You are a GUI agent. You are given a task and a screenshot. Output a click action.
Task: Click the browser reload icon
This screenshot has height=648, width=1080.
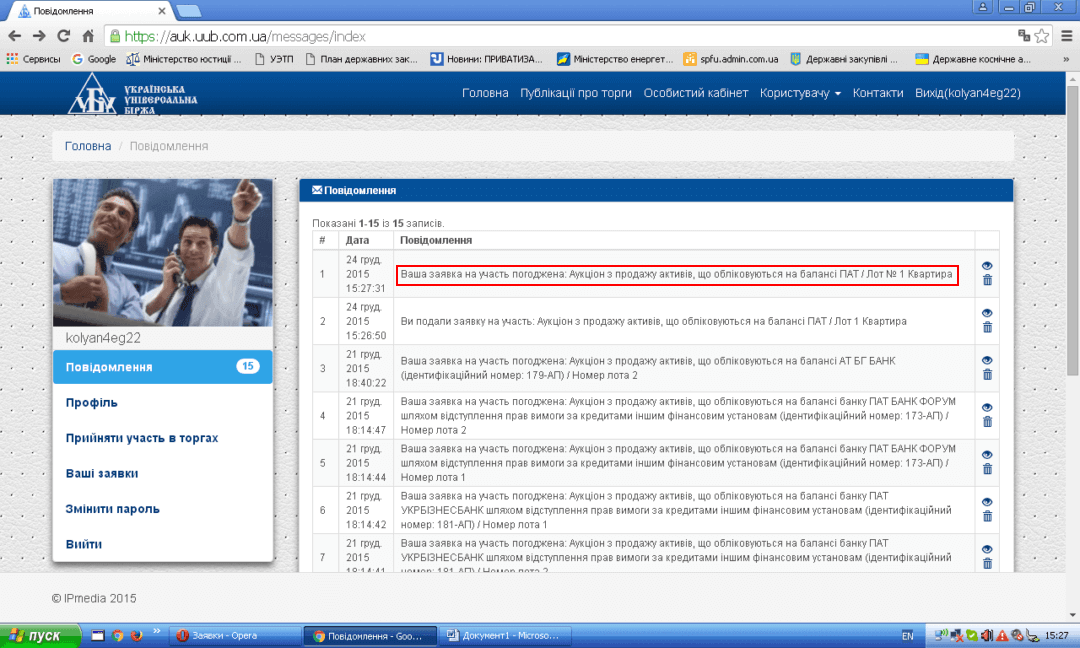click(64, 36)
